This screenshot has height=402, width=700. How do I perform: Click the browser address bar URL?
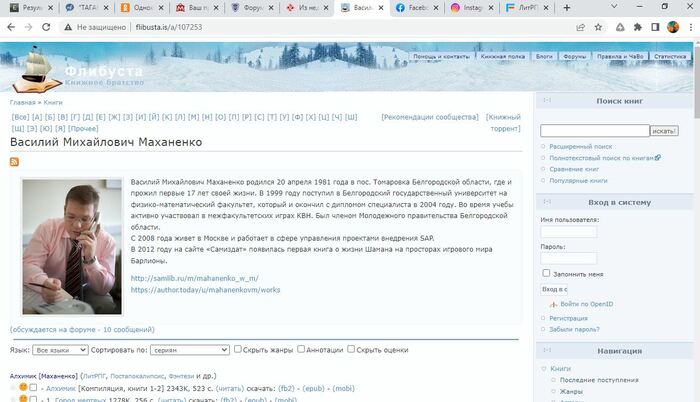click(169, 27)
